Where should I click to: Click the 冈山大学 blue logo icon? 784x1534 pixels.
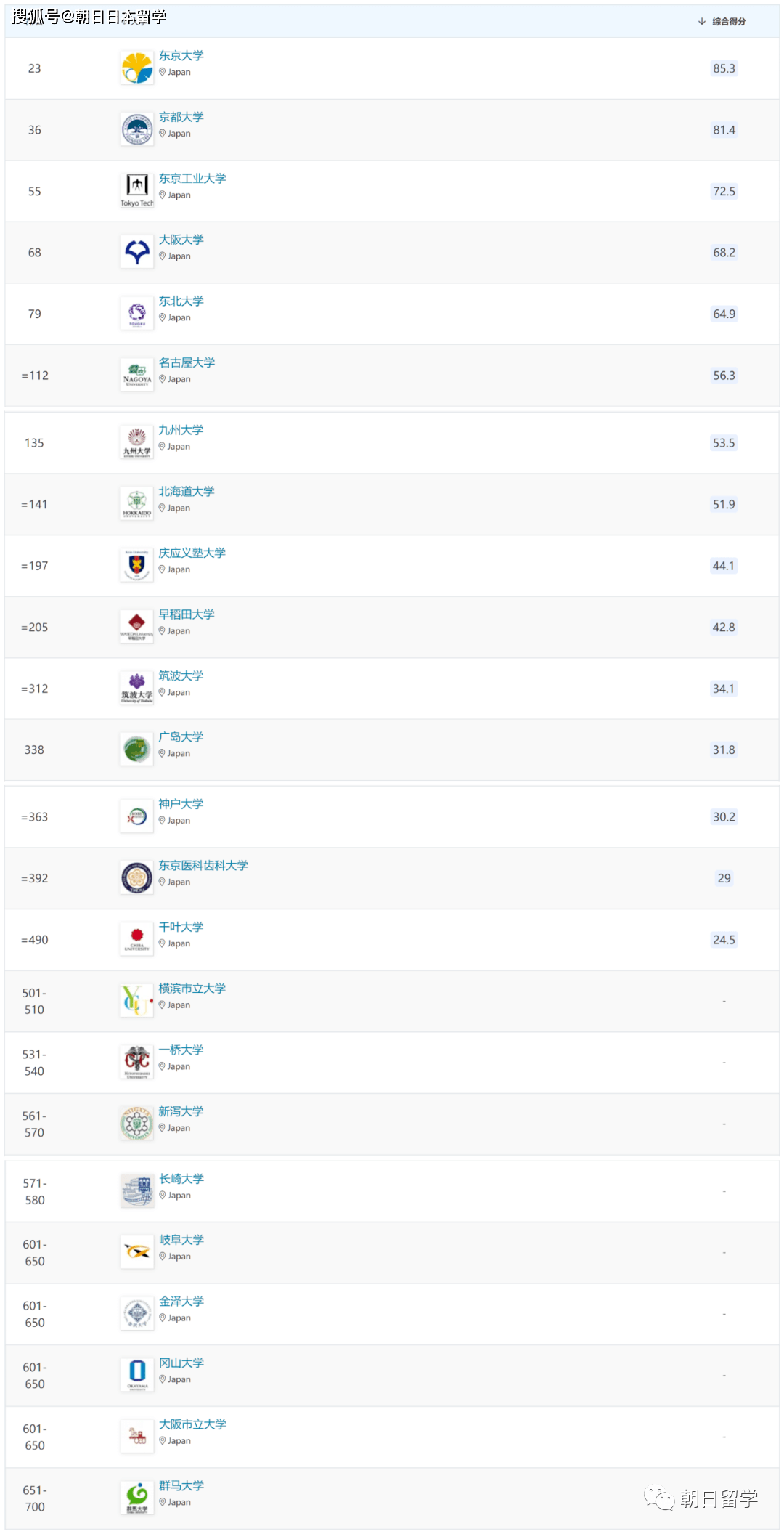(x=137, y=1374)
